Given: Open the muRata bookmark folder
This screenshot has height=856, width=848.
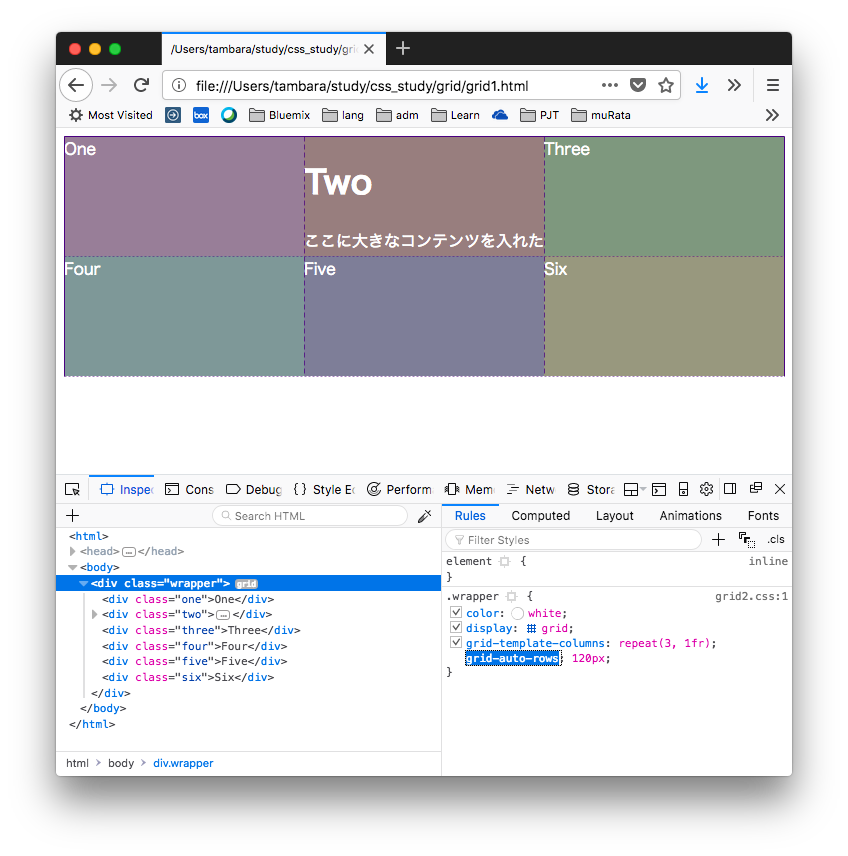Looking at the screenshot, I should [601, 115].
